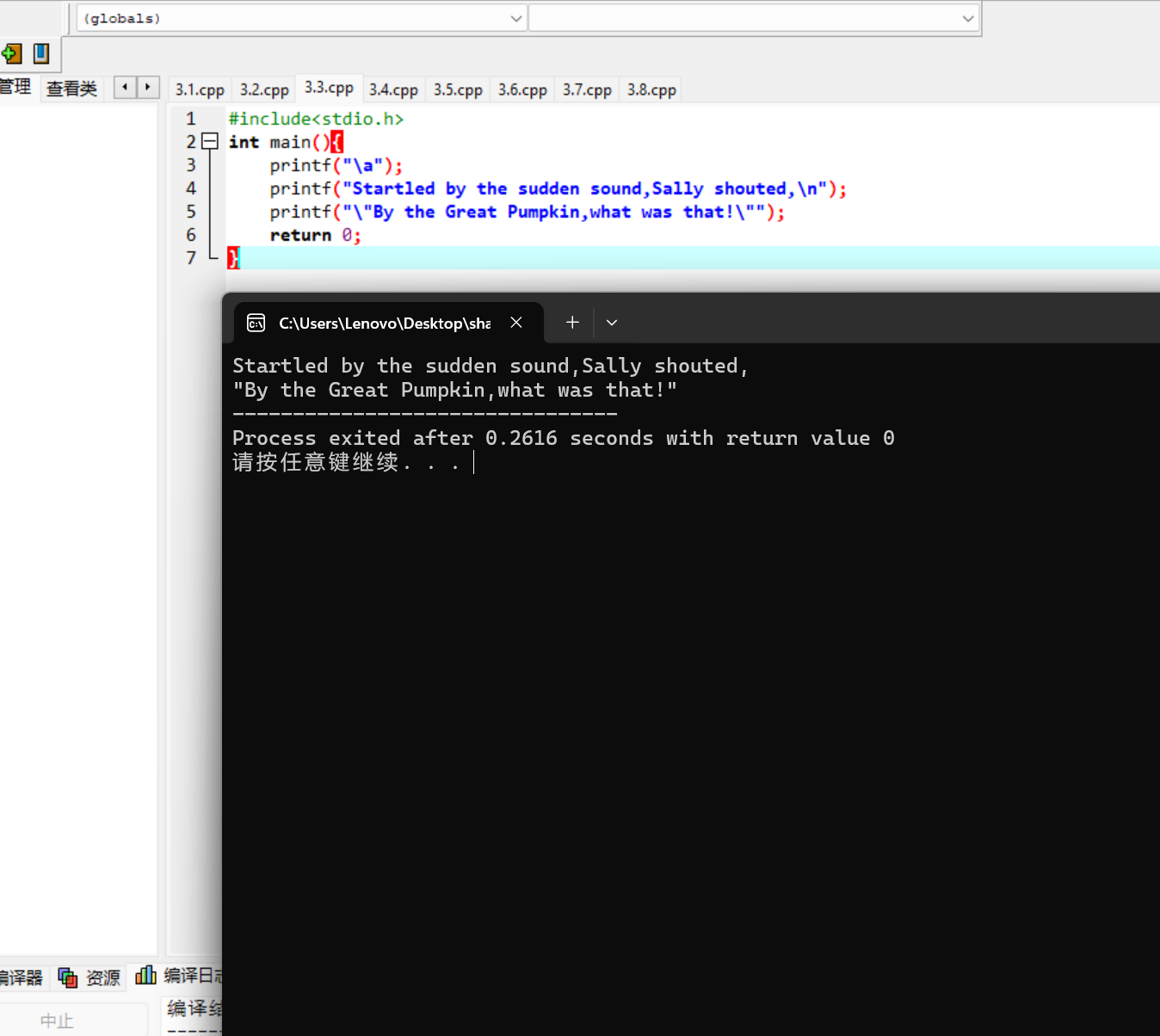Switch to the 查看类 panel tab
The height and width of the screenshot is (1036, 1160).
[x=71, y=89]
